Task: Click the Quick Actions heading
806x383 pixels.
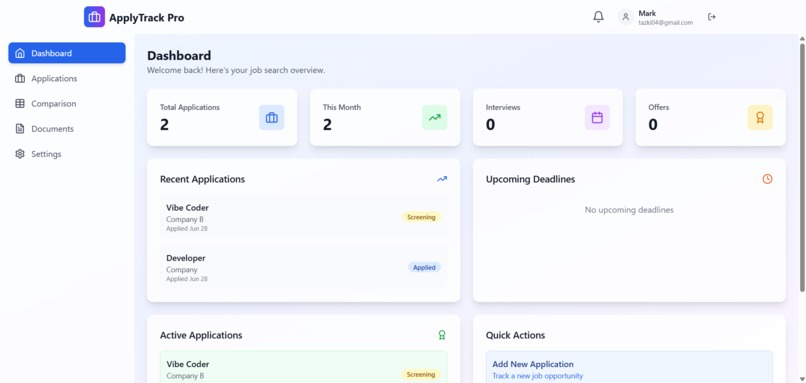Action: (x=516, y=335)
